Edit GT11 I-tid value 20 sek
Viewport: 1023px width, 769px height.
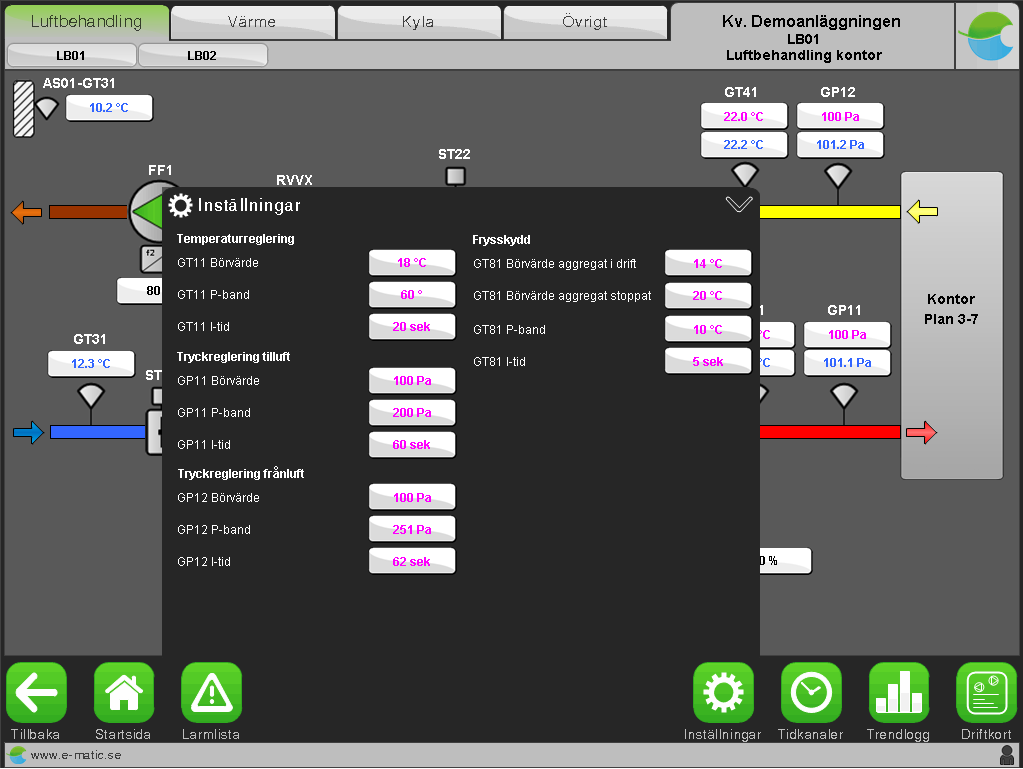412,327
